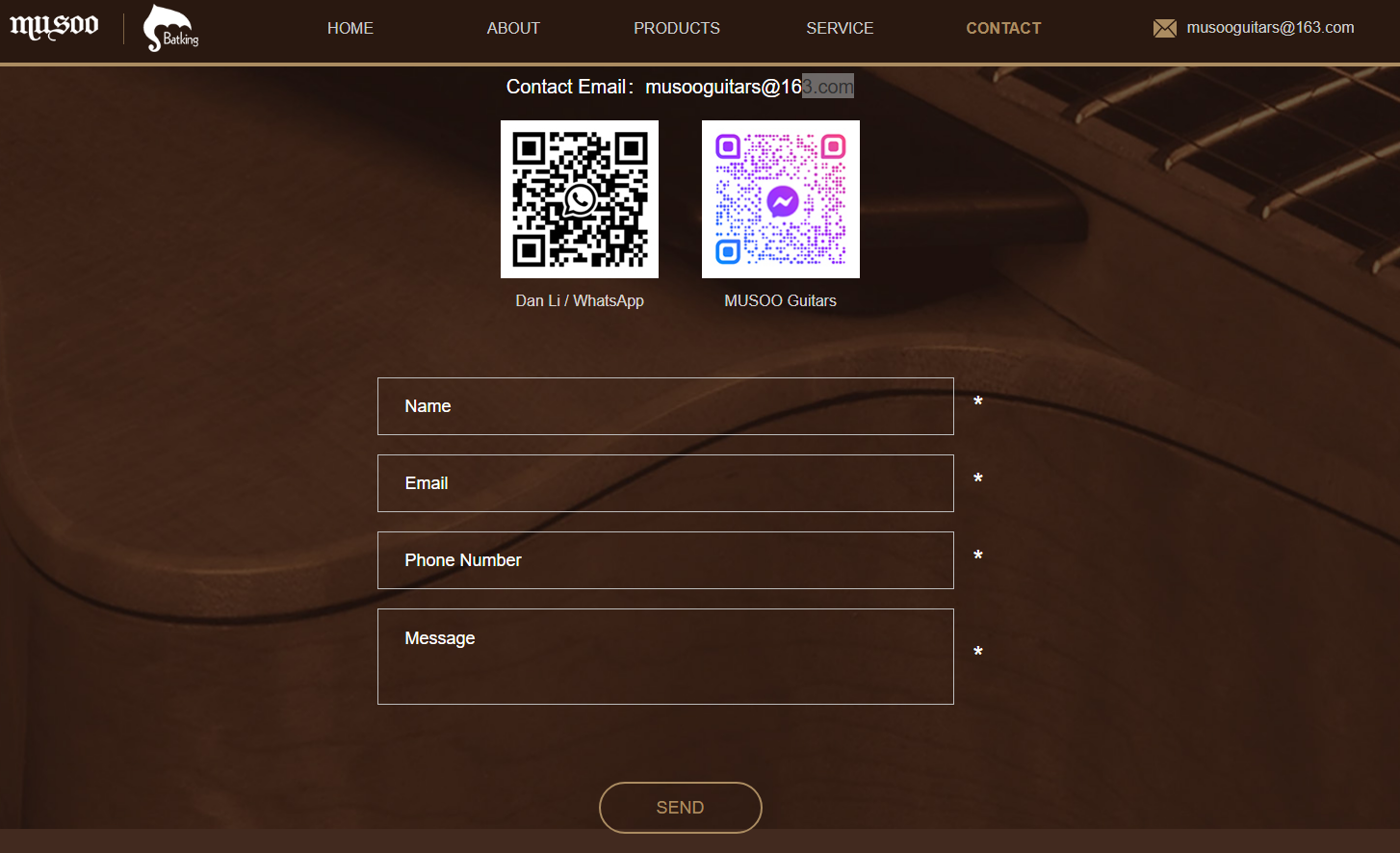Click into the Message text area
The width and height of the screenshot is (1400, 853).
tap(665, 657)
